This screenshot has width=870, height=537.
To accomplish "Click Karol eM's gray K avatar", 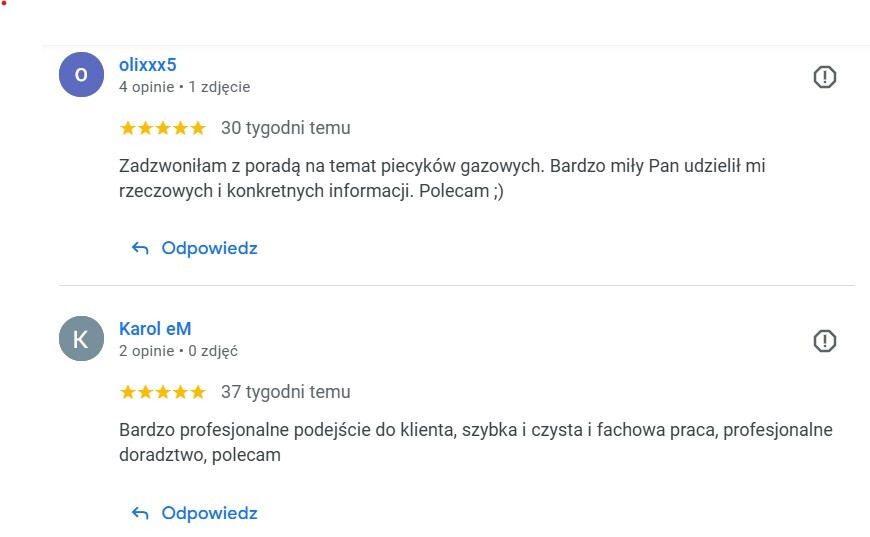I will 81,339.
